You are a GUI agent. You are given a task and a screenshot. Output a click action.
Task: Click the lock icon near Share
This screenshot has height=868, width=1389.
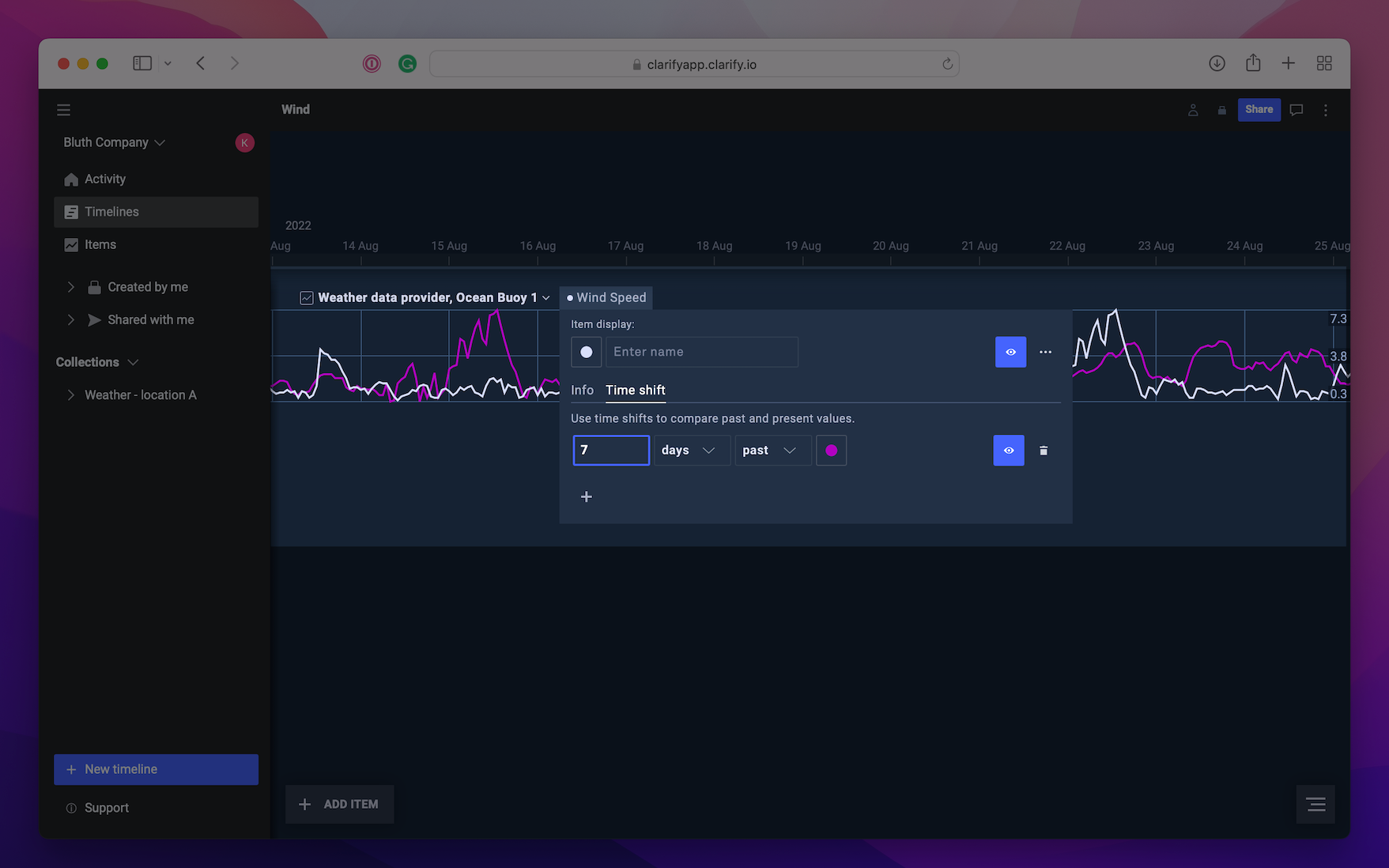1221,110
